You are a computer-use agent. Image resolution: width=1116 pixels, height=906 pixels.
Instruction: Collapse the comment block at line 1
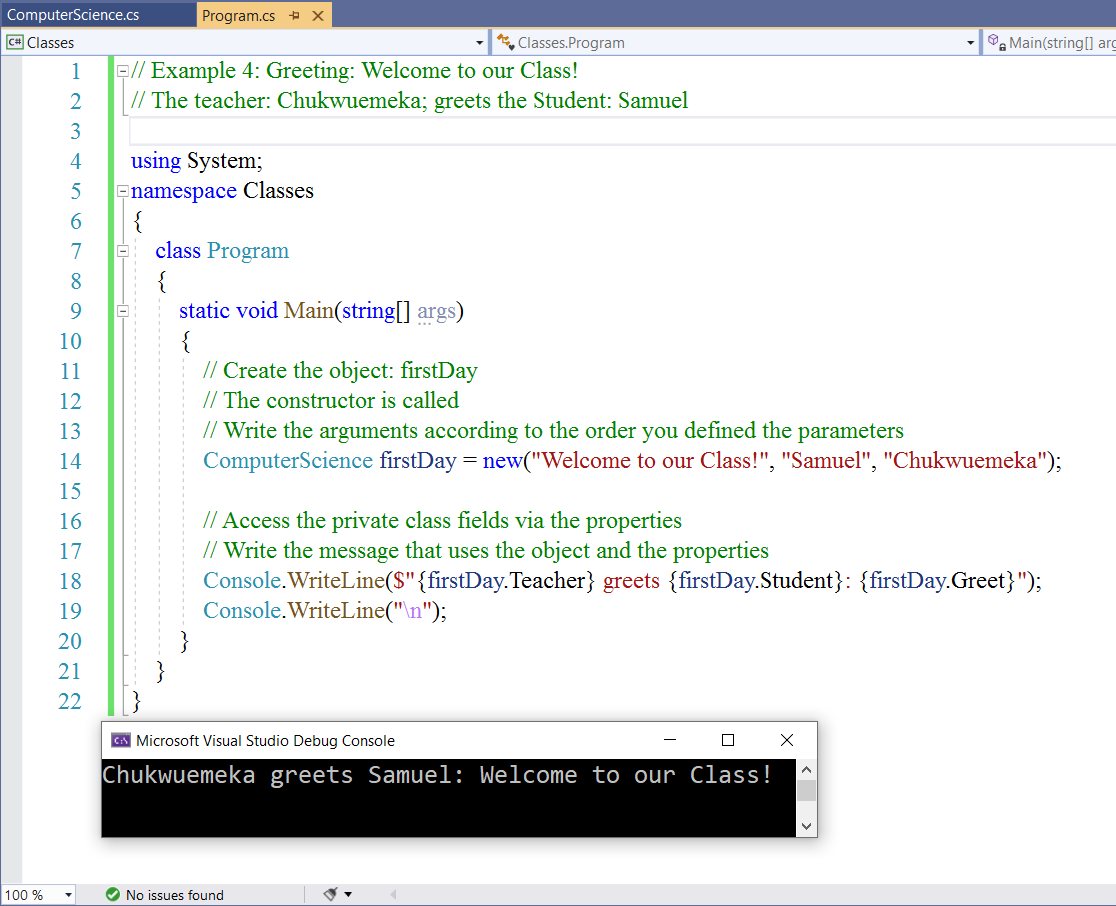(x=123, y=71)
